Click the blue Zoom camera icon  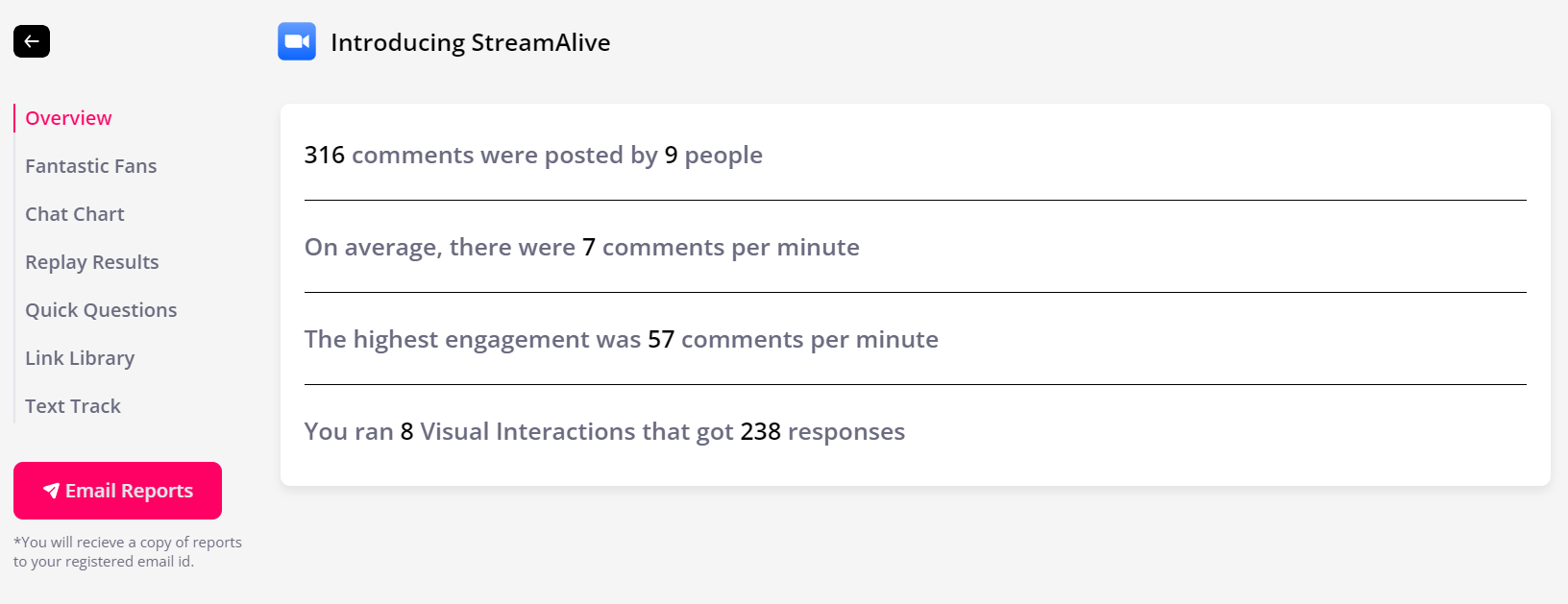pos(297,41)
